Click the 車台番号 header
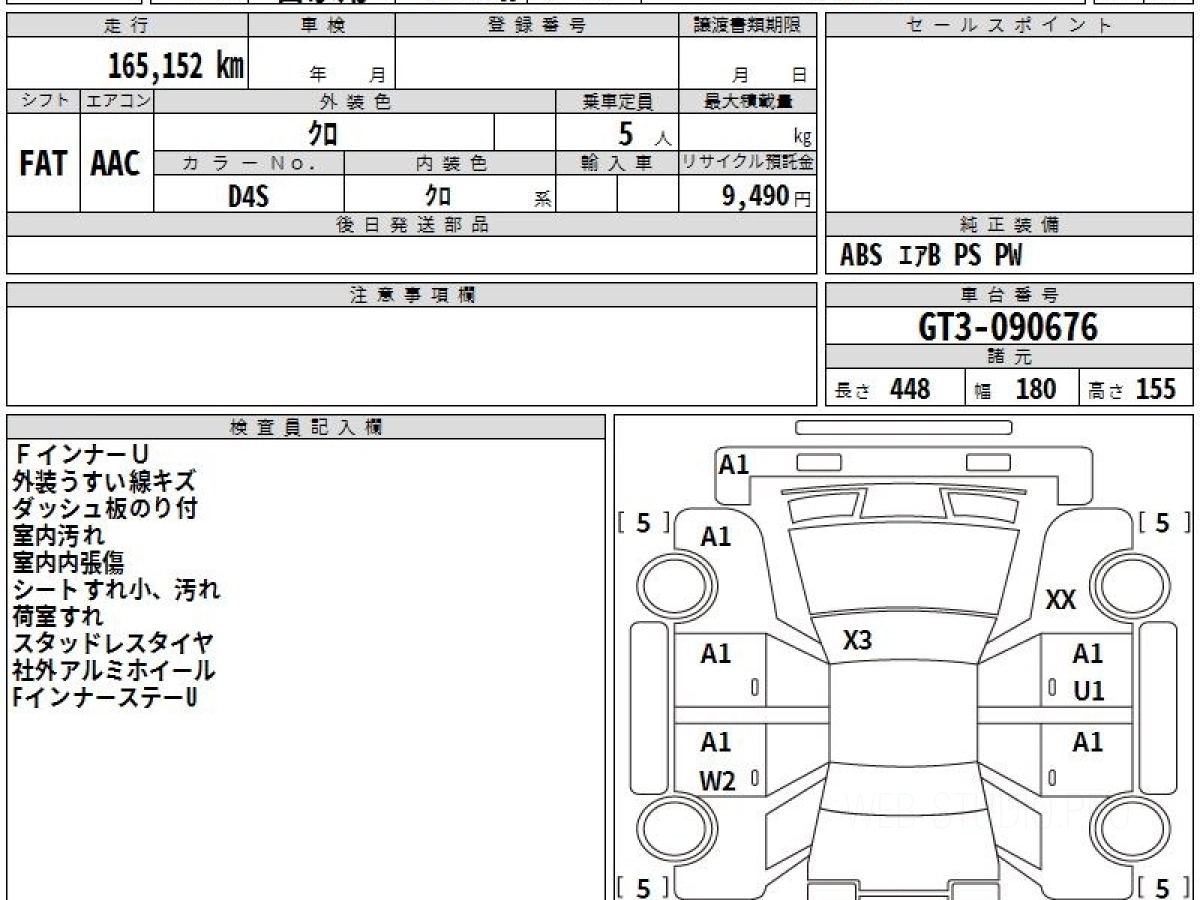Viewport: 1200px width, 900px height. point(1009,295)
